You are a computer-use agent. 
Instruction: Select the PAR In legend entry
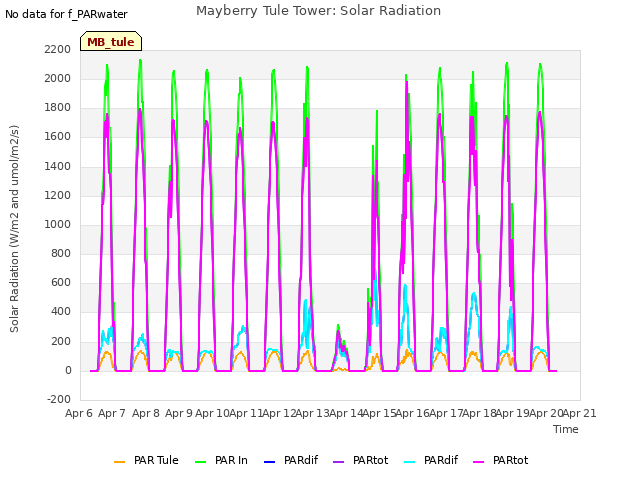pos(221,460)
